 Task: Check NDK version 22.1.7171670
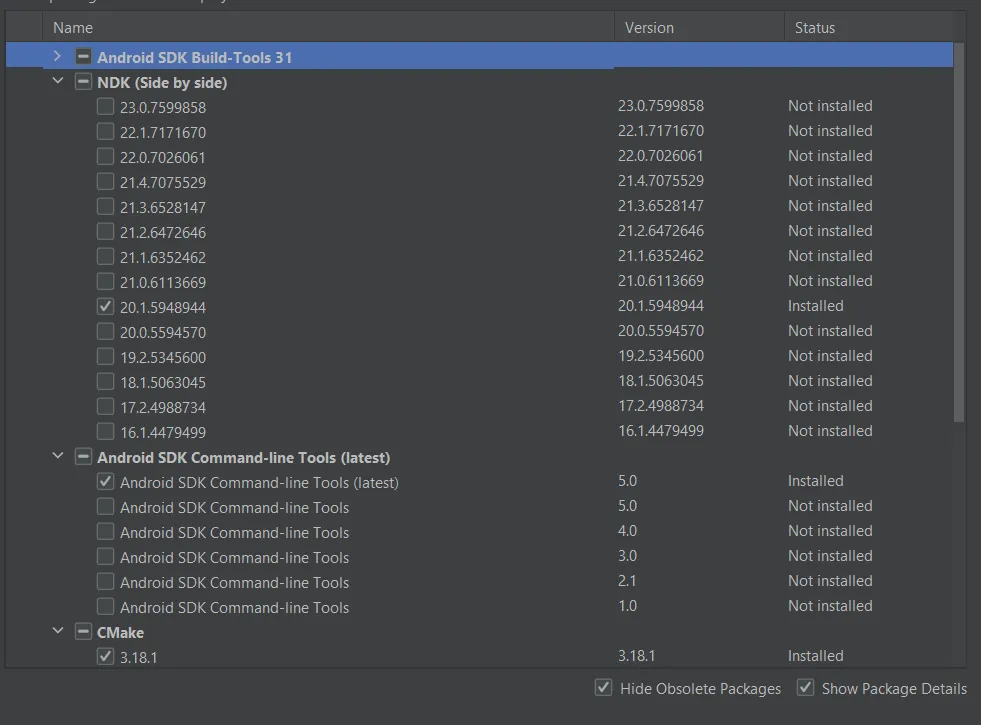click(105, 131)
